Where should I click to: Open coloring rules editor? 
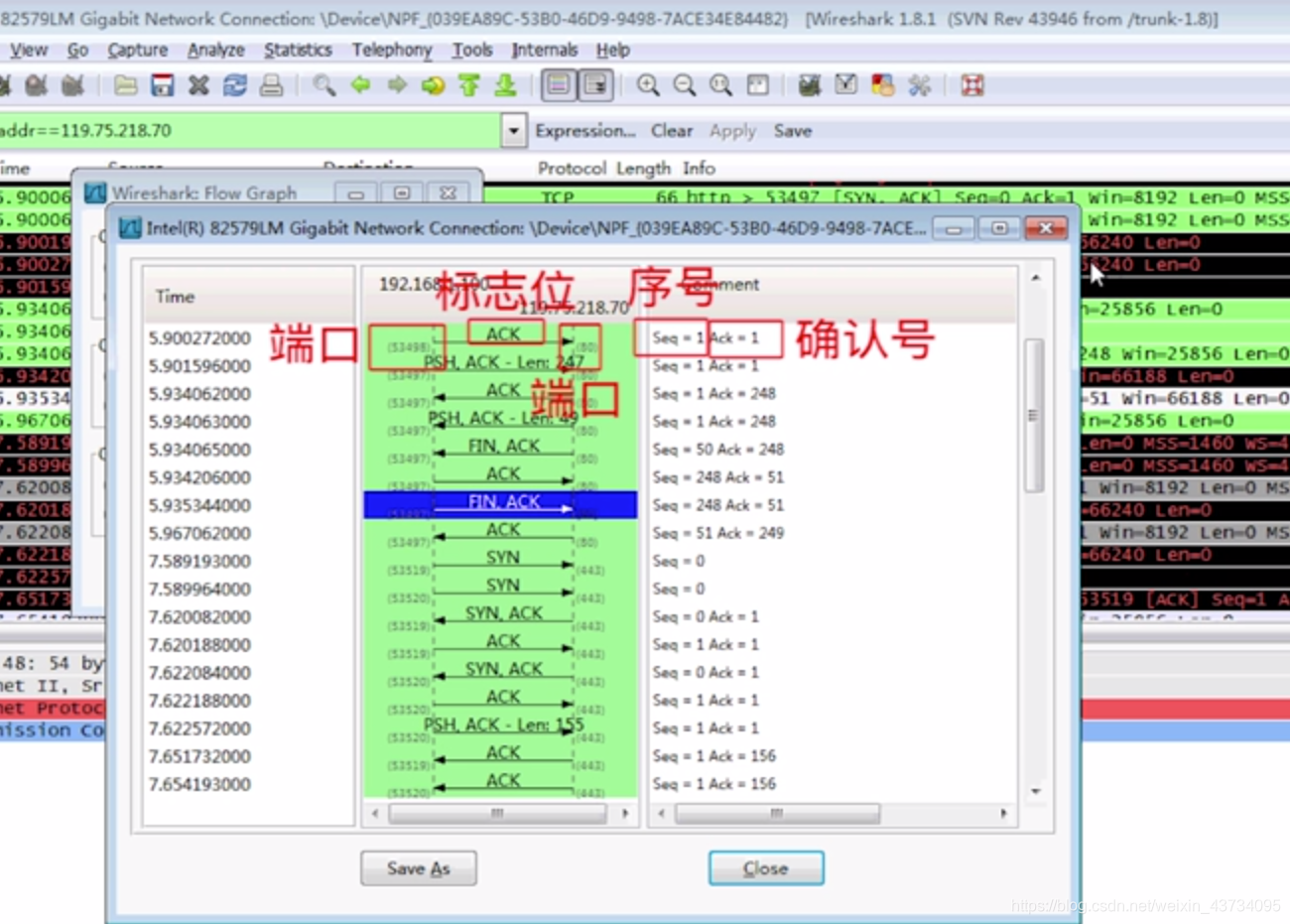point(882,86)
